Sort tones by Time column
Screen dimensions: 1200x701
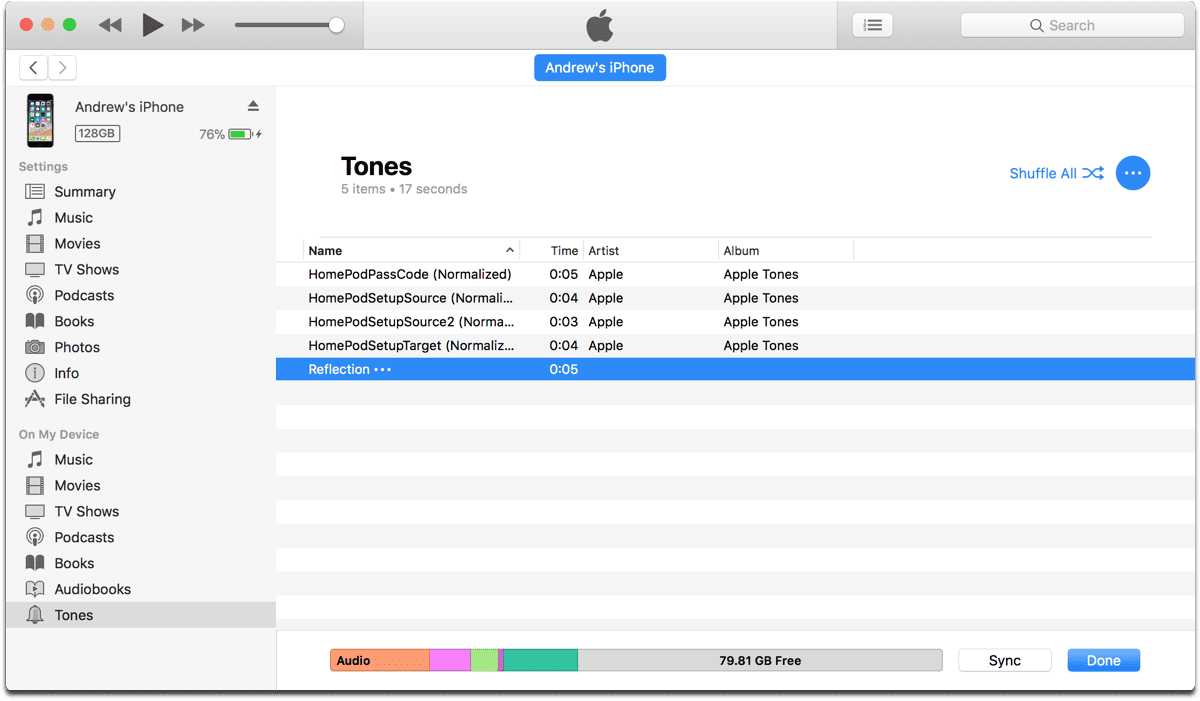(564, 251)
